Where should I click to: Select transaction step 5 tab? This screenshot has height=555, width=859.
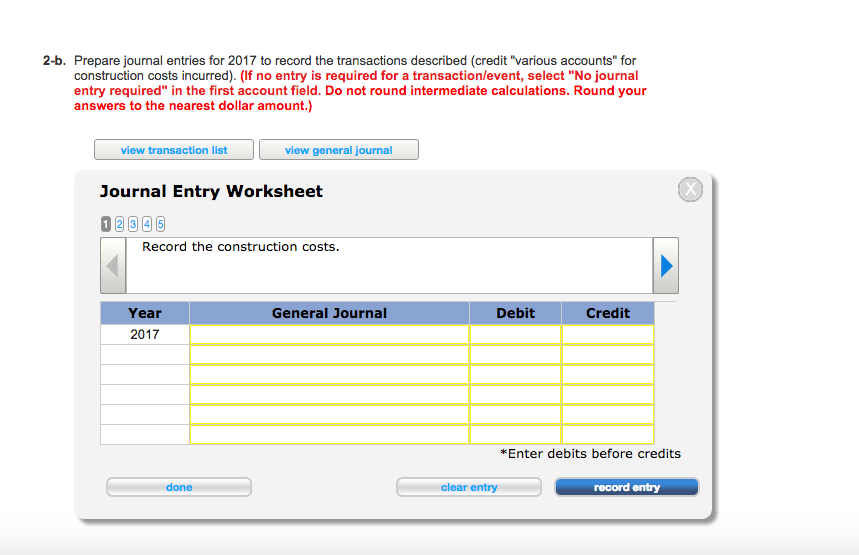coord(160,224)
